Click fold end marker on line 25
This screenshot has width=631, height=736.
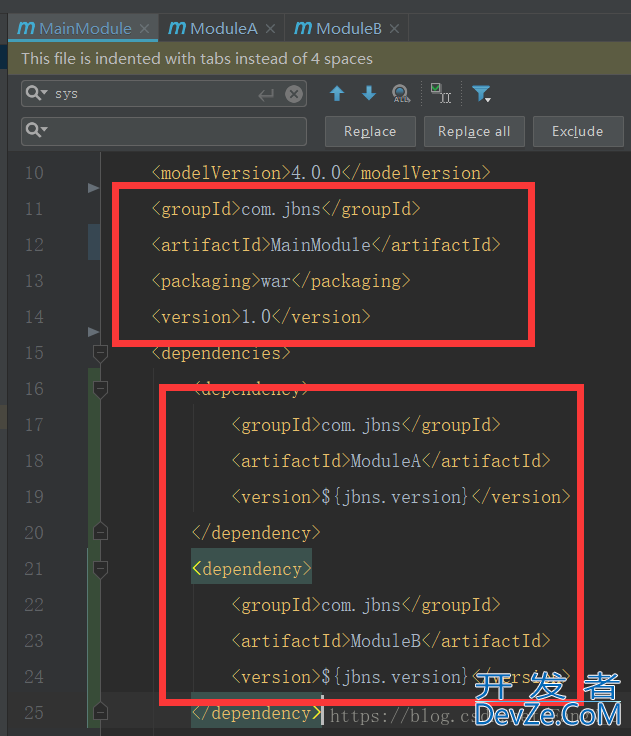point(100,711)
